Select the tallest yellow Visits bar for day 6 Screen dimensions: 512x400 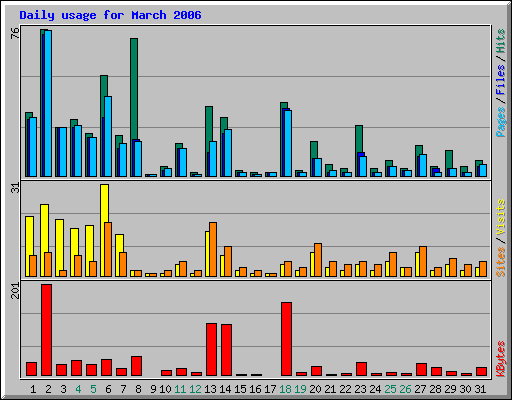tap(104, 203)
